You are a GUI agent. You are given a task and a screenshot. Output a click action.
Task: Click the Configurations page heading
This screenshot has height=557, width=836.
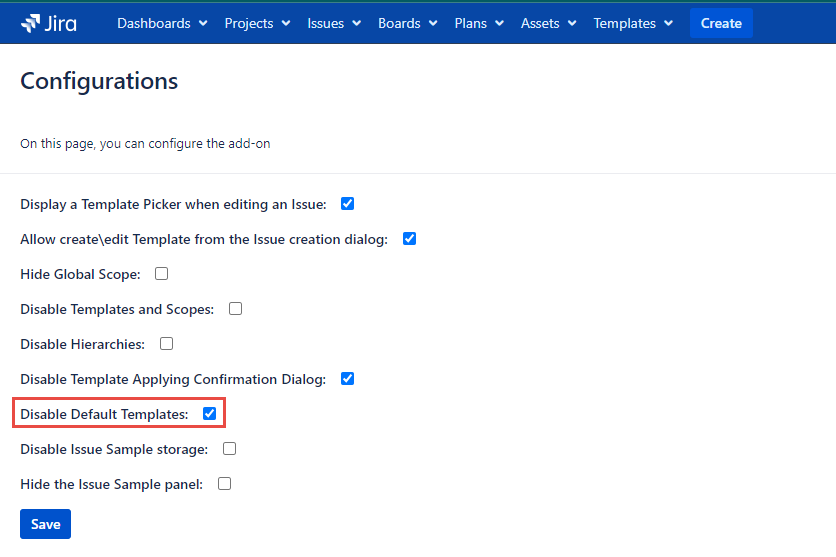[x=99, y=82]
